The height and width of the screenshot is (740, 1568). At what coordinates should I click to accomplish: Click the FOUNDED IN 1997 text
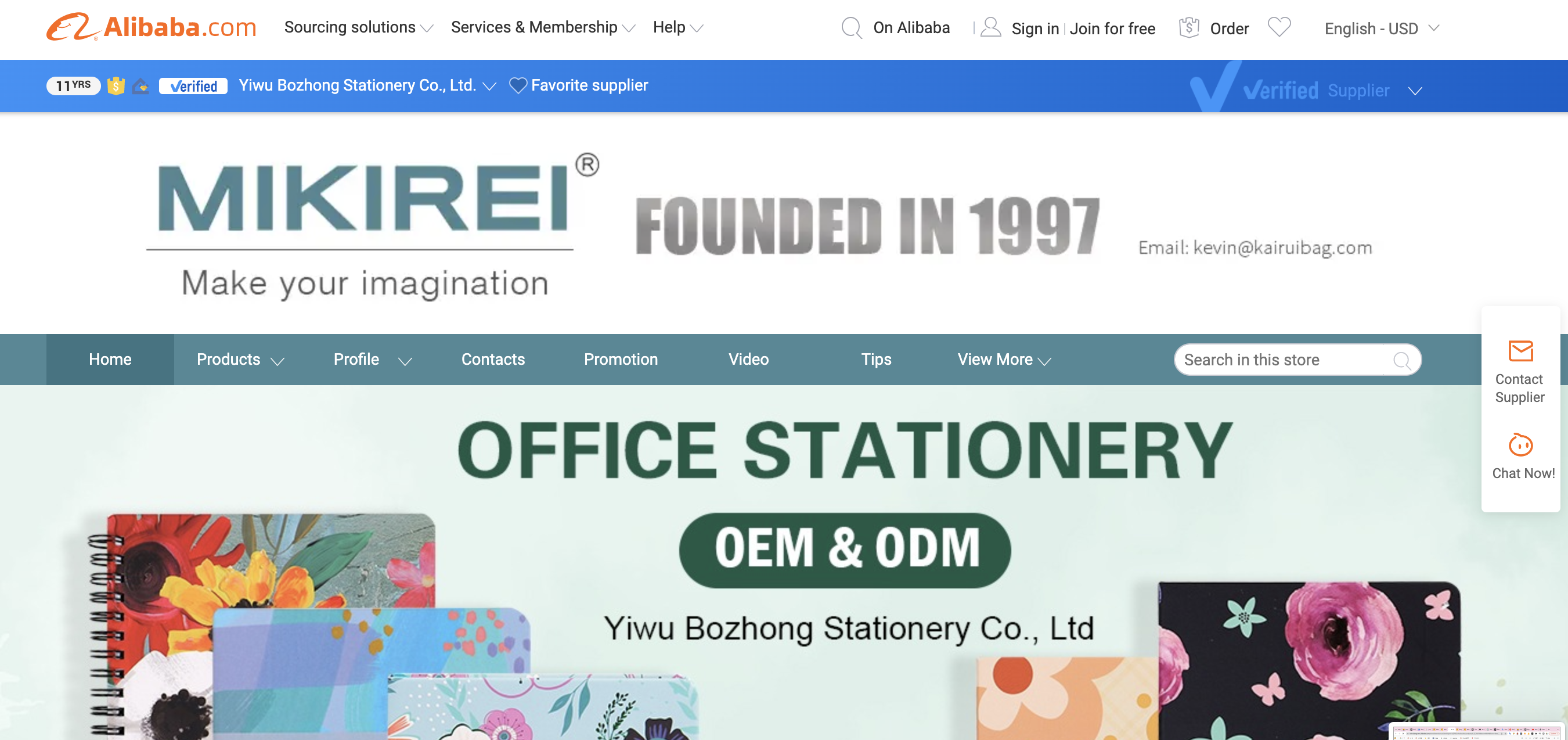click(x=867, y=226)
